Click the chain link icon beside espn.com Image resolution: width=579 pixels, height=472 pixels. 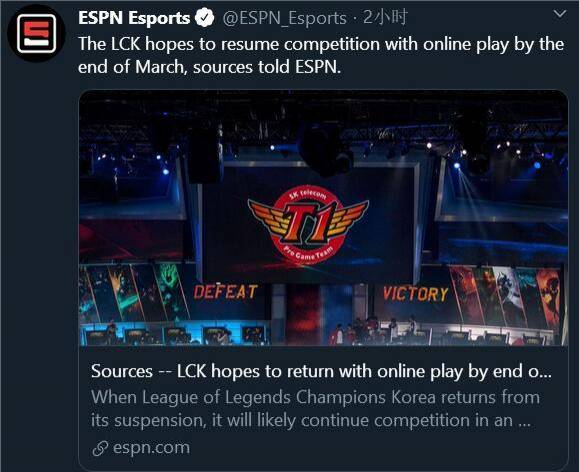100,448
